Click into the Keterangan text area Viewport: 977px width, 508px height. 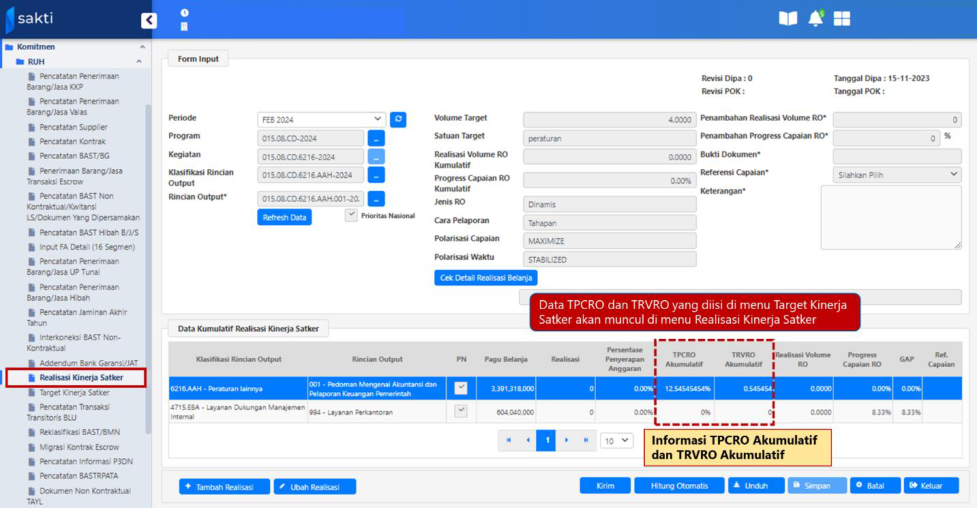click(x=890, y=217)
